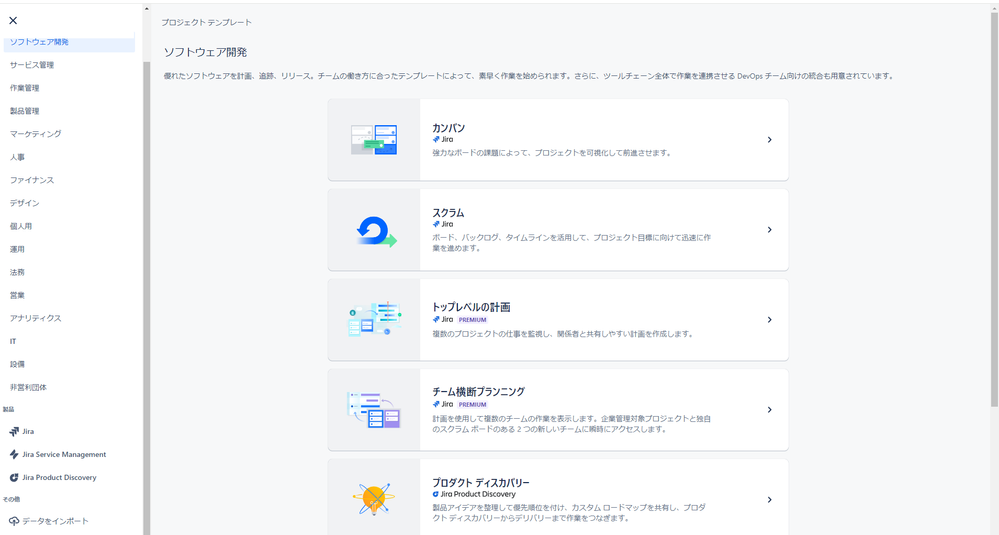
Task: Click PREMIUM badge on トップレベルの計画
Action: (472, 320)
